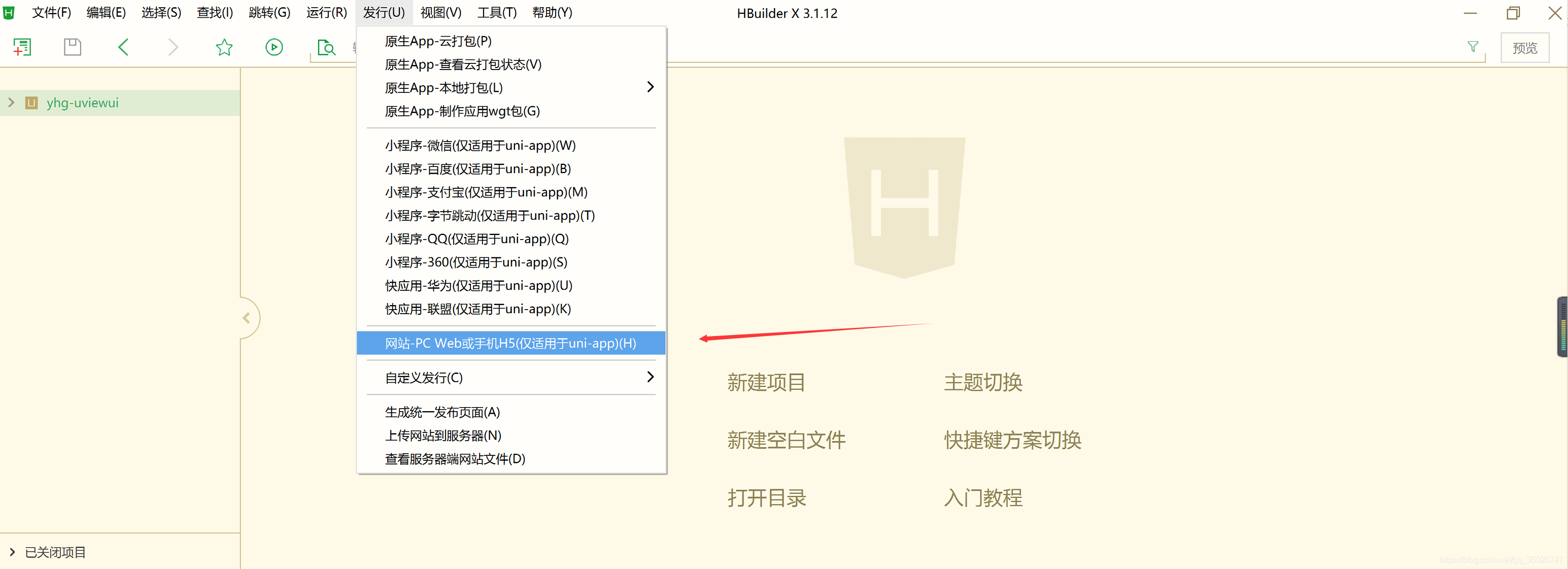
Task: Open the 编辑(E) menu
Action: (x=106, y=13)
